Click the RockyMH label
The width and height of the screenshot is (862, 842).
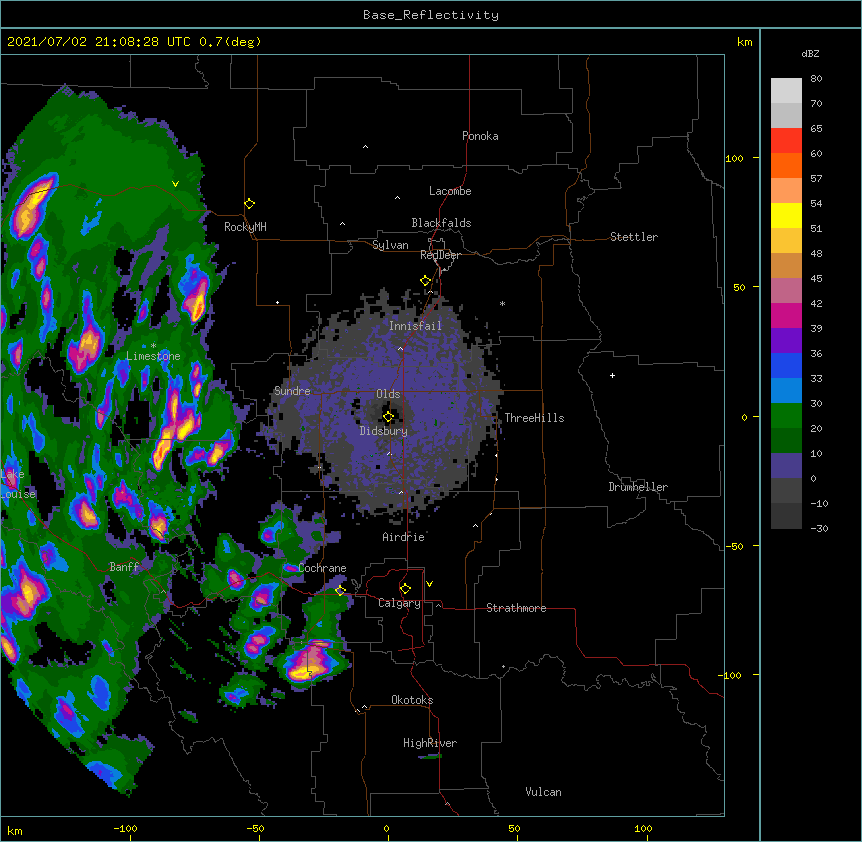coord(245,227)
